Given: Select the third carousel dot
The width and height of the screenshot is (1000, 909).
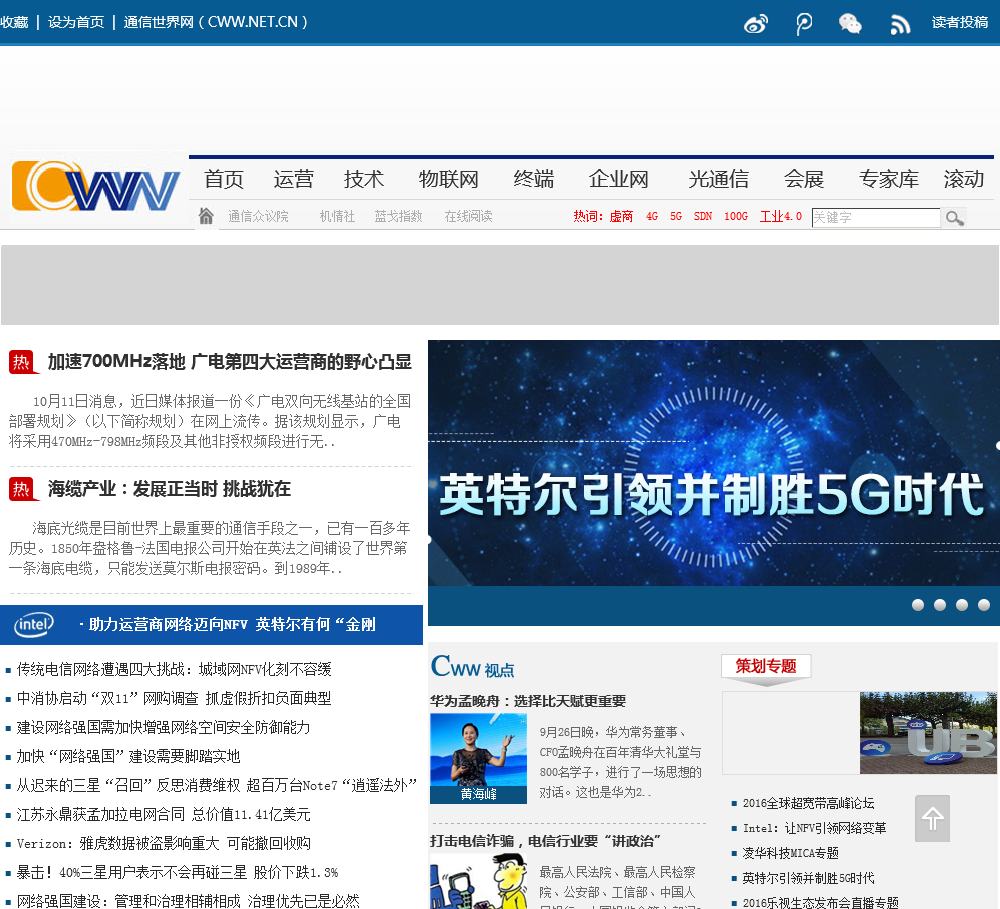Looking at the screenshot, I should [962, 605].
